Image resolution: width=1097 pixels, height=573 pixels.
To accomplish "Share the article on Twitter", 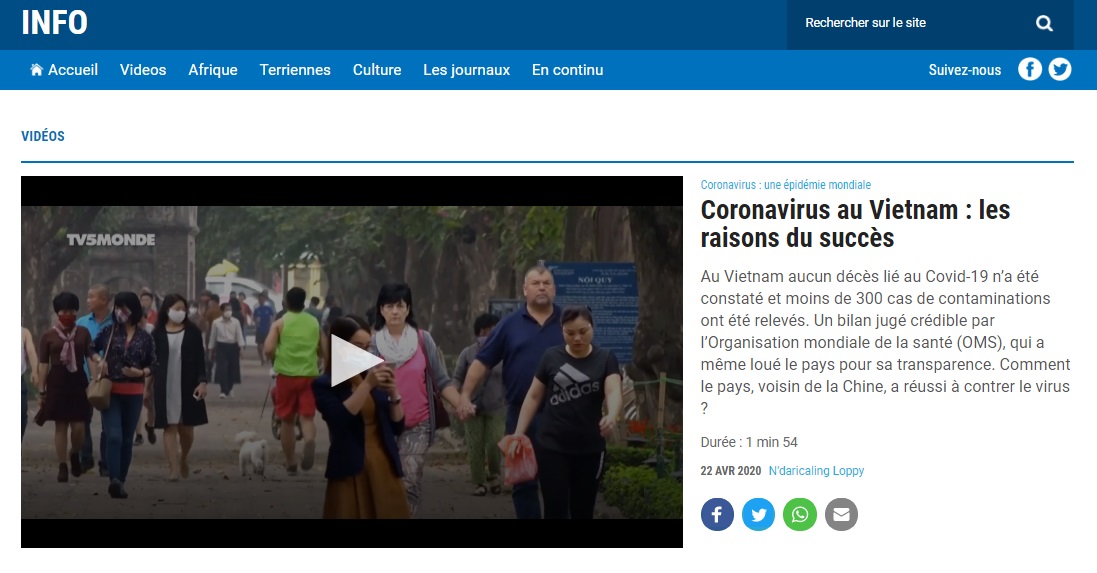I will pyautogui.click(x=758, y=515).
